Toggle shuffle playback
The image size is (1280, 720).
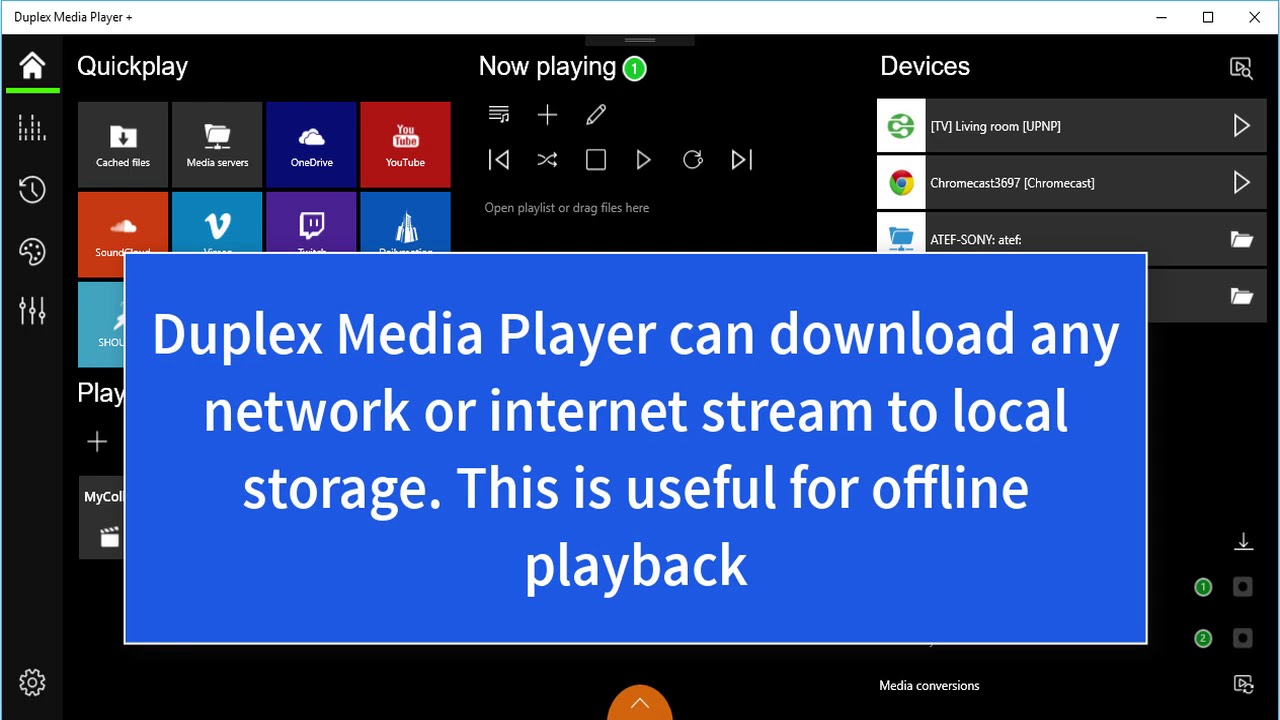[547, 160]
